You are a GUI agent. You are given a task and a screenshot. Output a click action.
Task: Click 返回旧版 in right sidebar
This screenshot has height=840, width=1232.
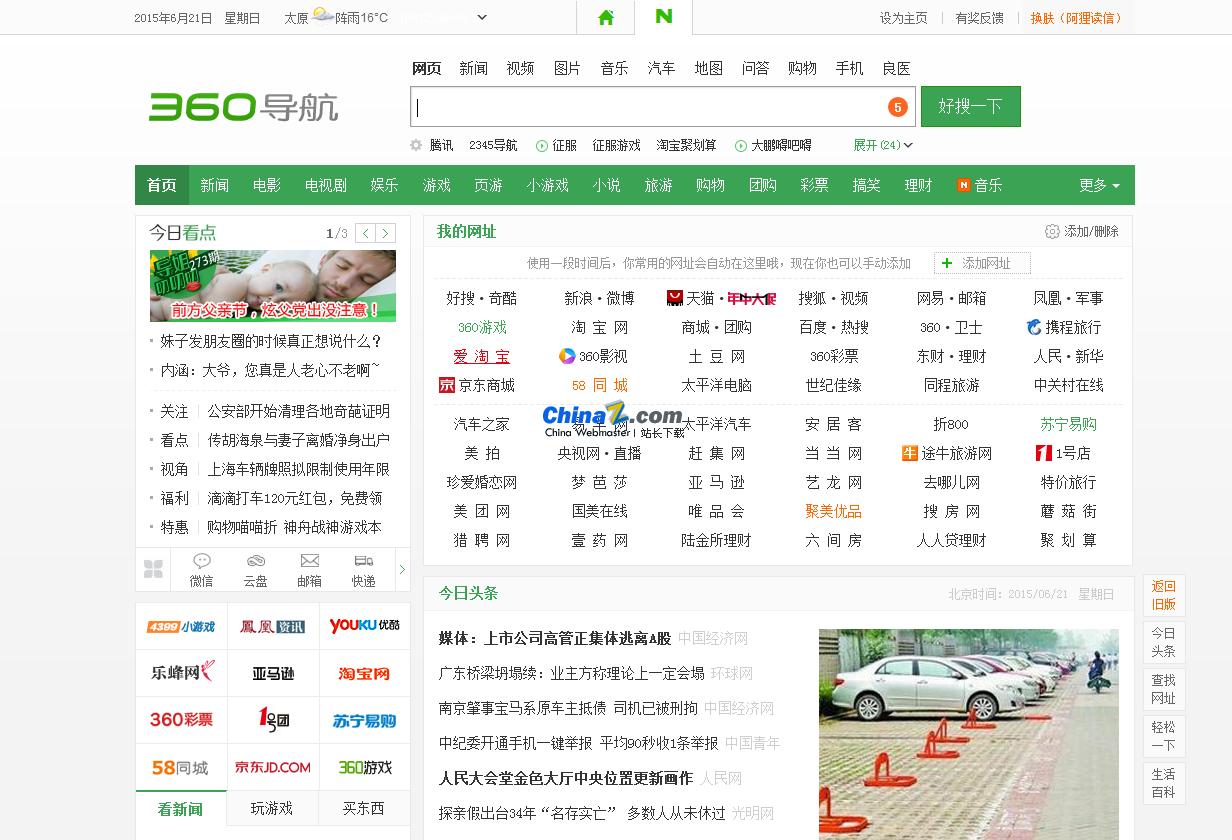tap(1163, 595)
